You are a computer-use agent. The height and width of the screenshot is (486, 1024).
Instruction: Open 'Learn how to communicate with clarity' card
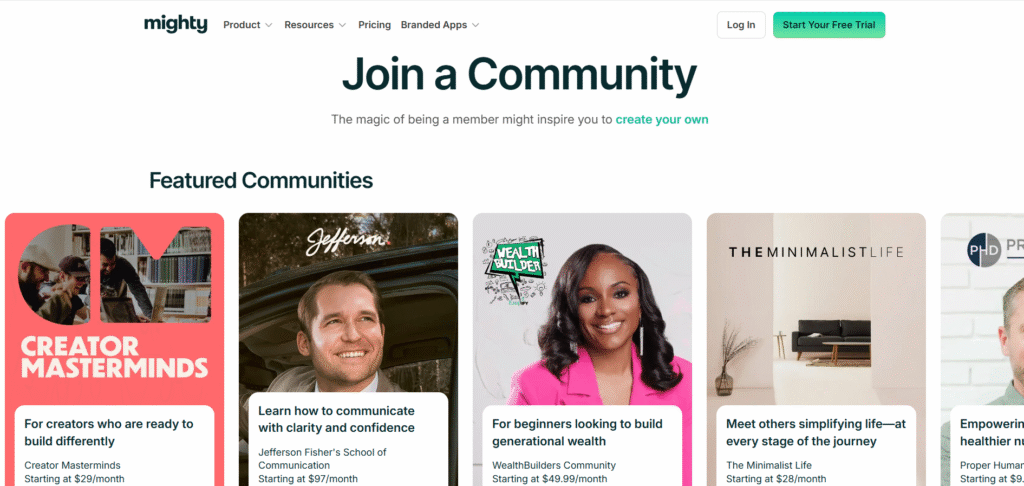336,419
